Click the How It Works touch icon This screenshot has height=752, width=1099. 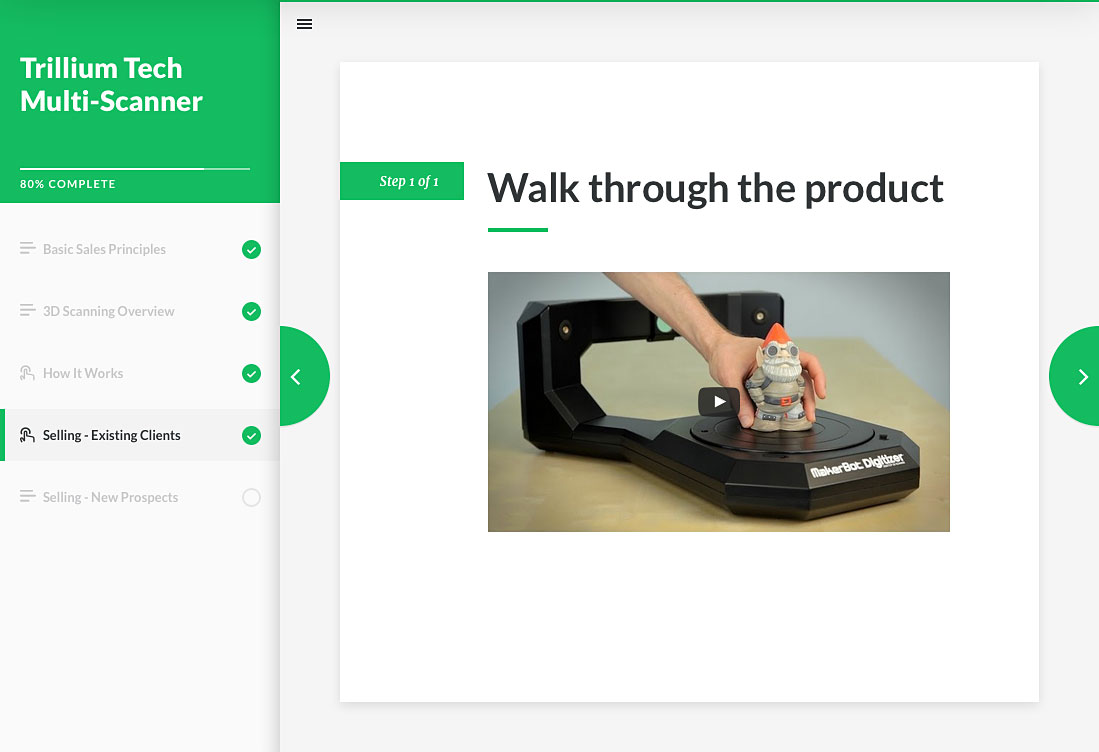pos(27,373)
